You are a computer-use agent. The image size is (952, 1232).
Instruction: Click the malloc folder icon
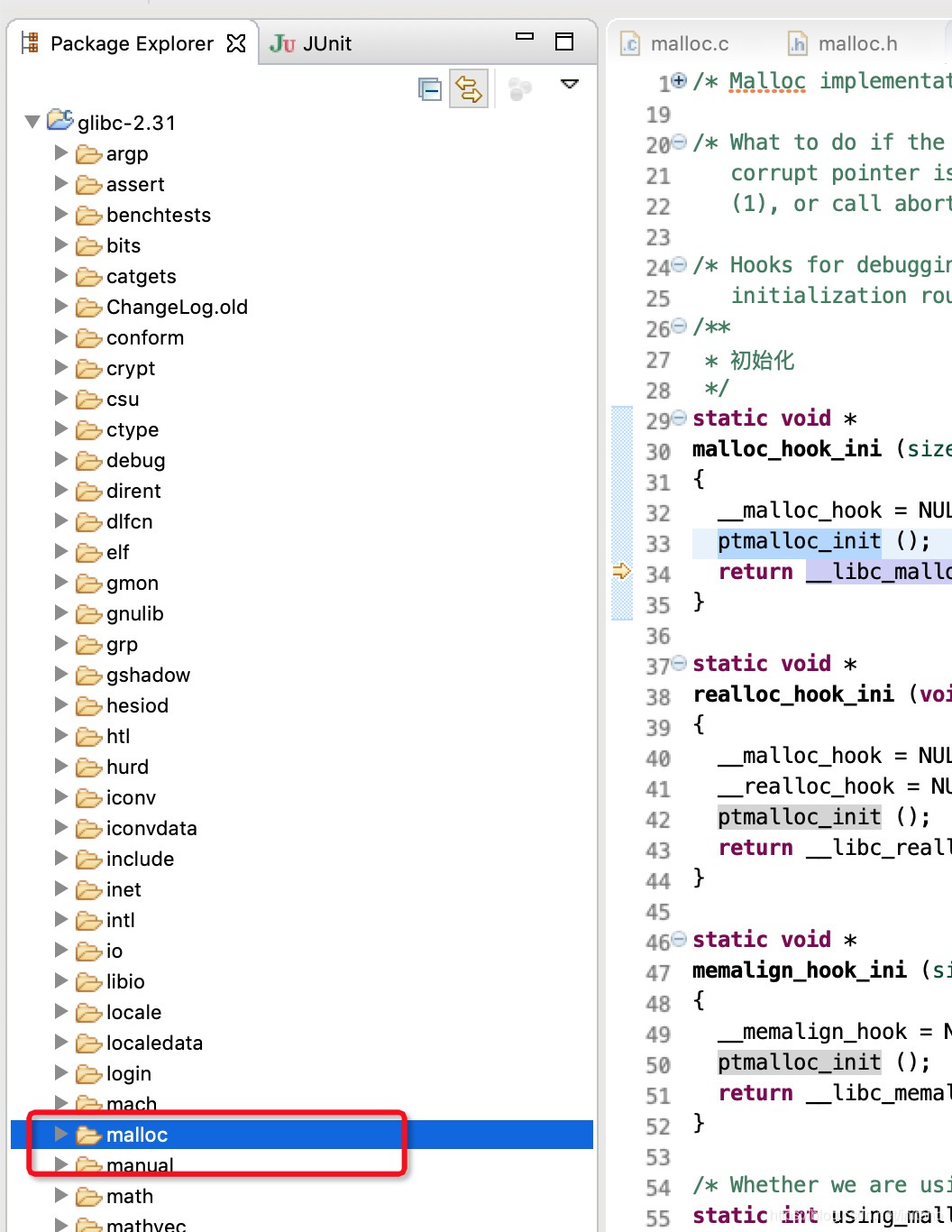coord(88,1135)
